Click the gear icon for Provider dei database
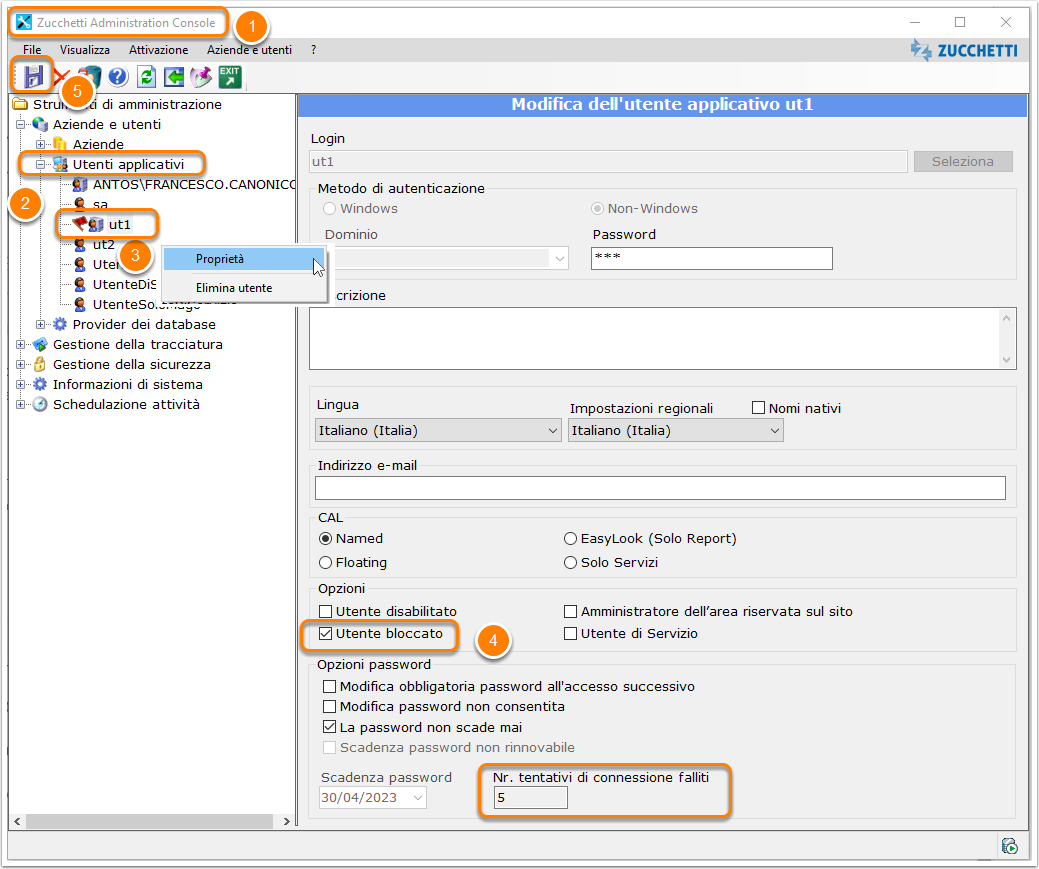 point(60,324)
